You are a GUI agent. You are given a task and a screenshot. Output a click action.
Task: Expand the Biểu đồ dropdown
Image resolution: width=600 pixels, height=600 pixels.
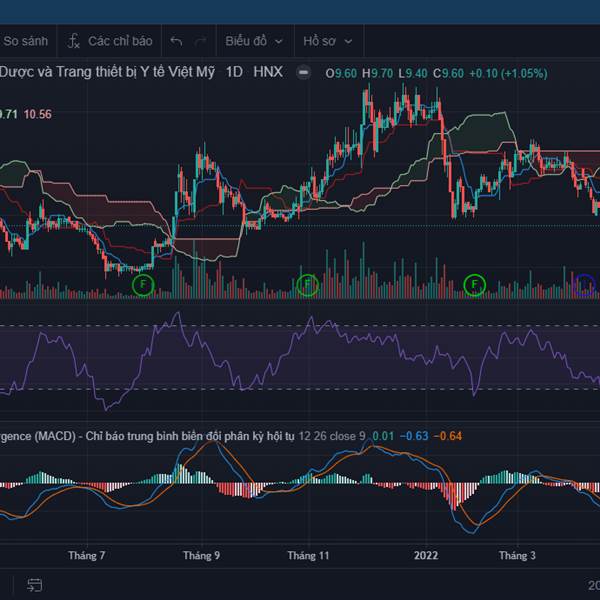tap(254, 41)
